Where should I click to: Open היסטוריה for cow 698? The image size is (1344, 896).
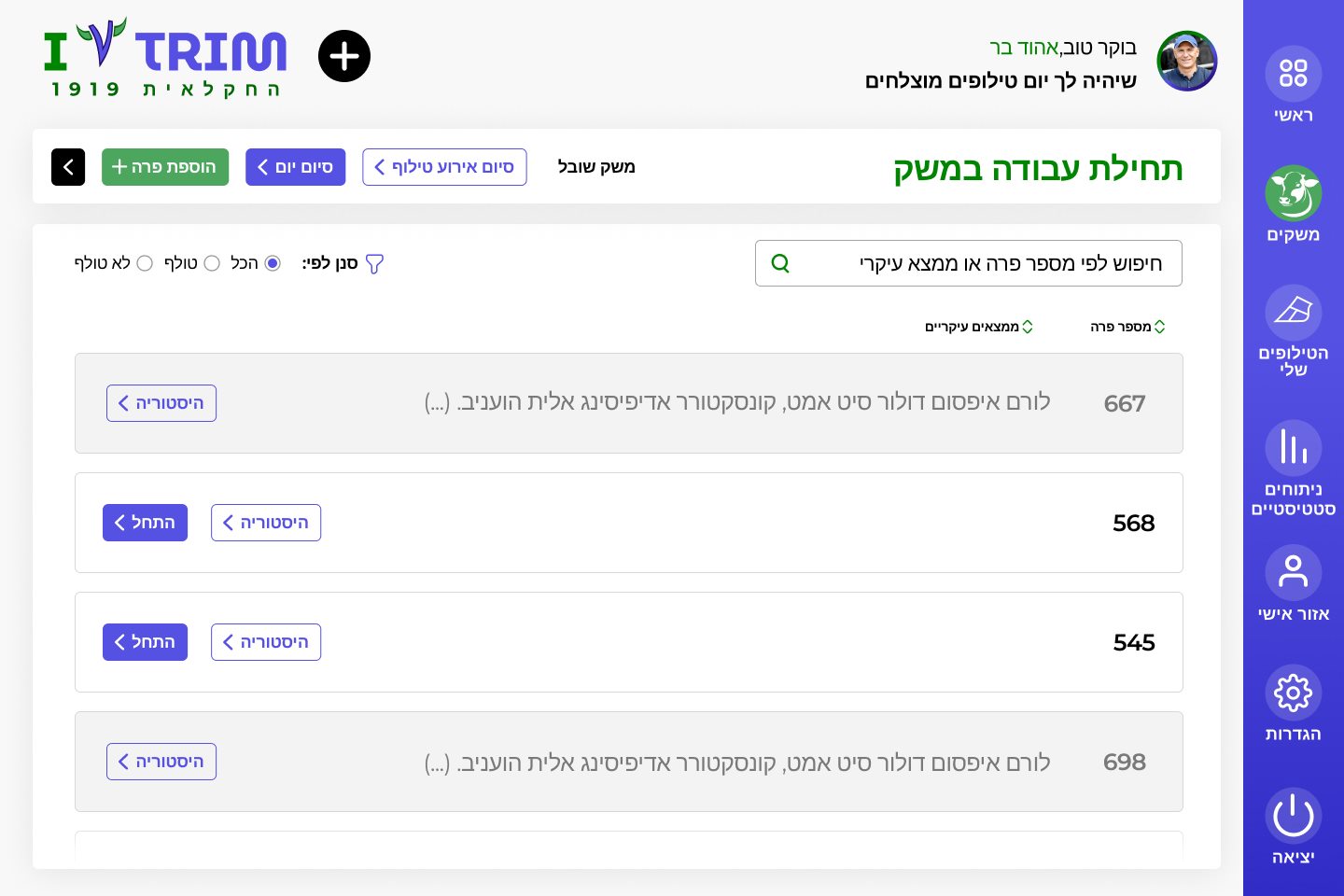pos(161,762)
